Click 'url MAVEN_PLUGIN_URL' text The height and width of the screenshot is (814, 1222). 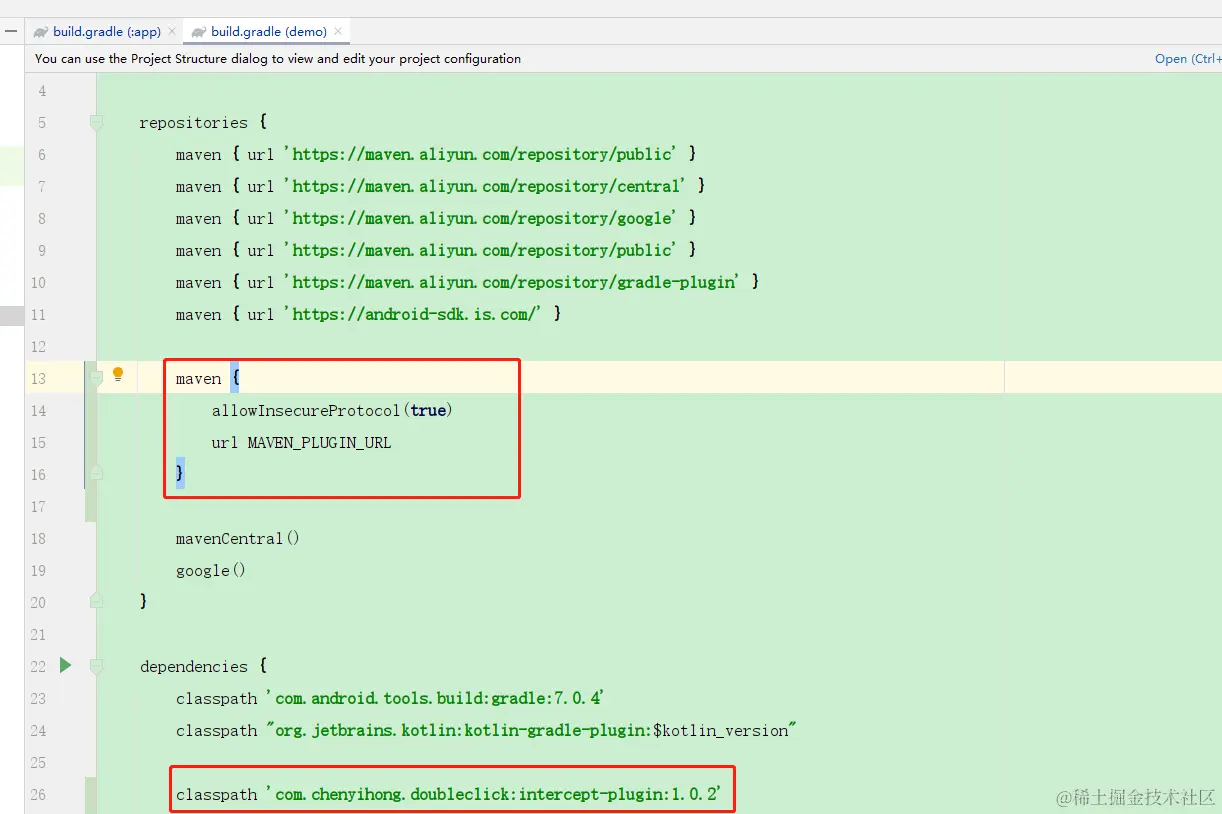[x=301, y=442]
